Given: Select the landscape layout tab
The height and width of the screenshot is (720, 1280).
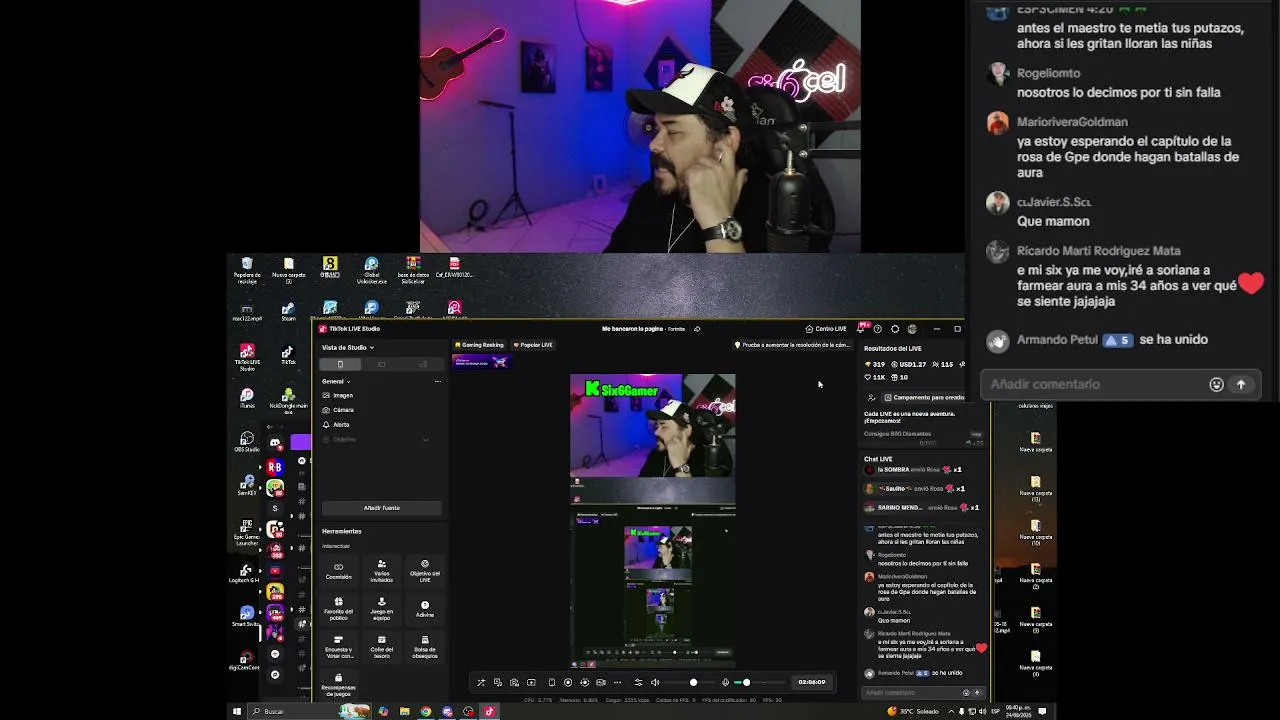Looking at the screenshot, I should pyautogui.click(x=381, y=364).
